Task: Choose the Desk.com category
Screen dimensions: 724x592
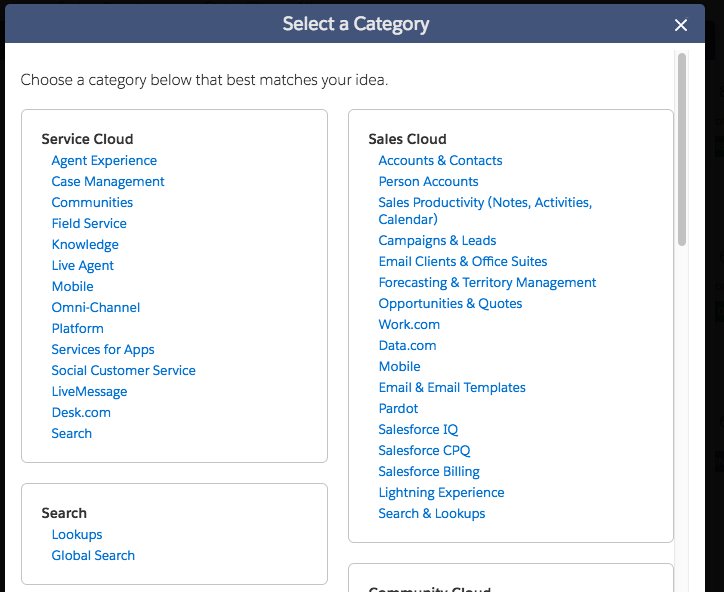Action: point(81,412)
